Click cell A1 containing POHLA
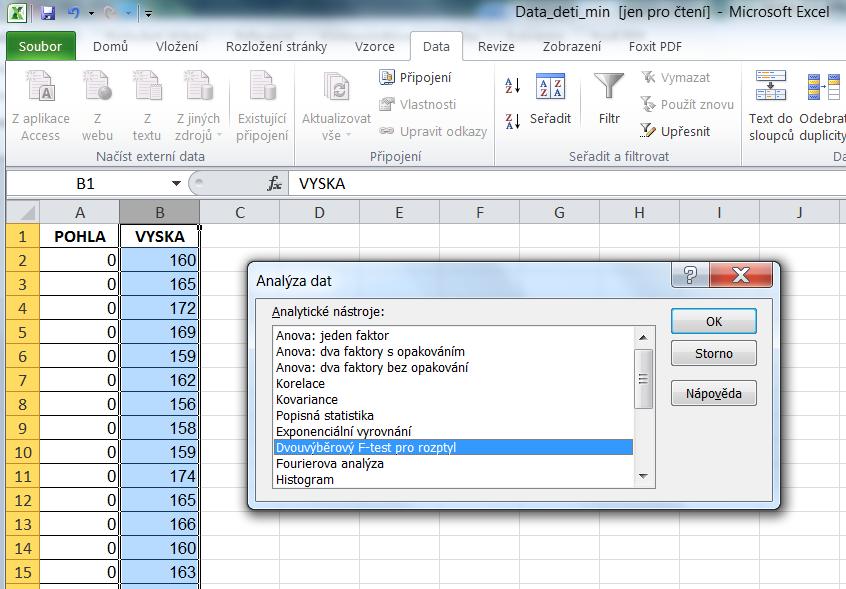 (x=80, y=236)
